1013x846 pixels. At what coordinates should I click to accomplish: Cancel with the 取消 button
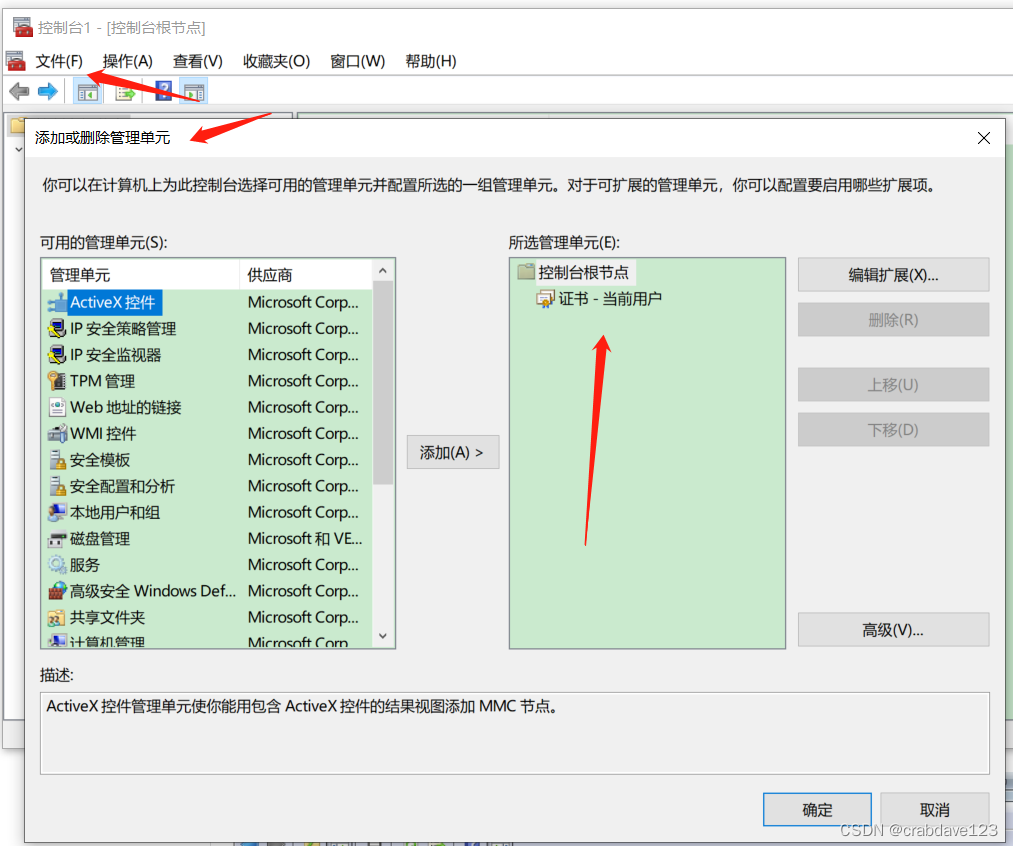[935, 810]
